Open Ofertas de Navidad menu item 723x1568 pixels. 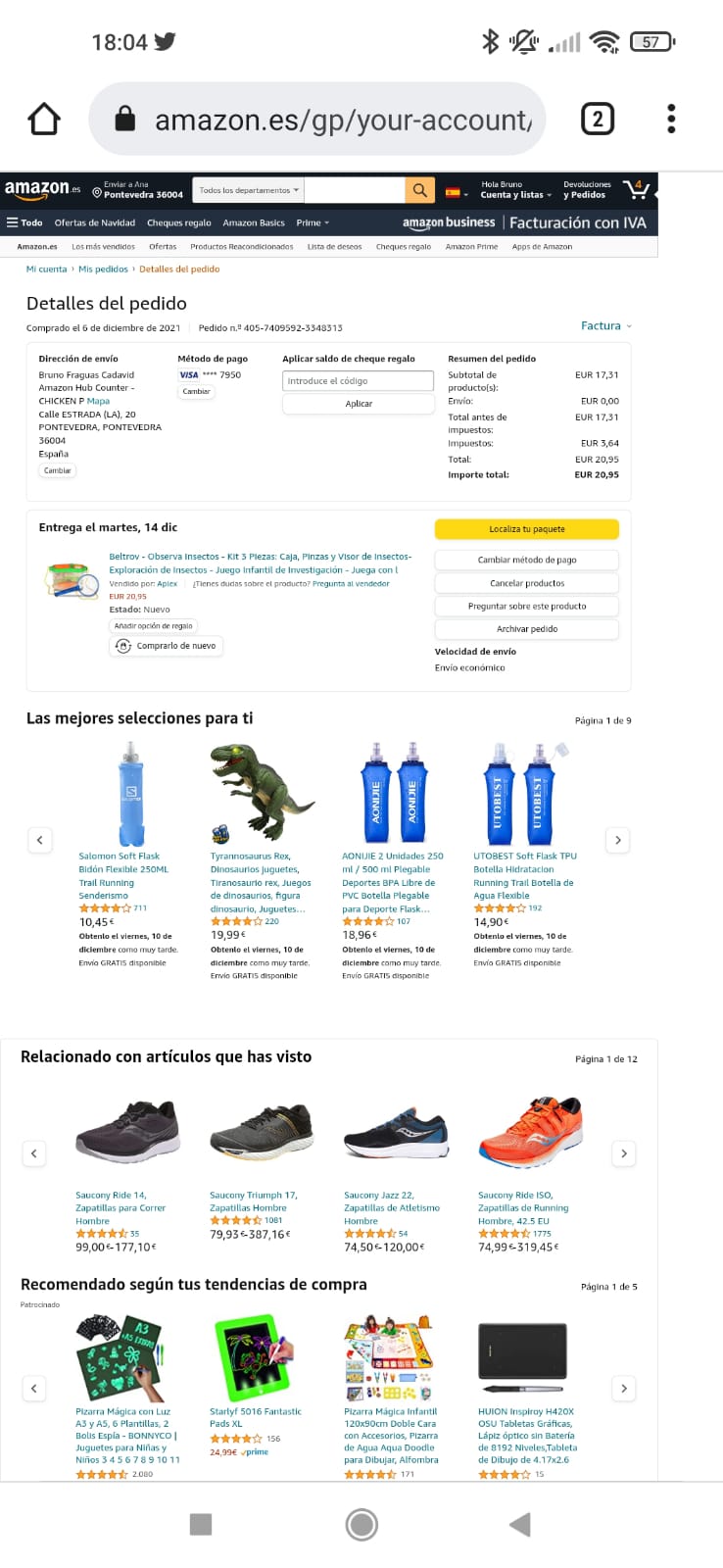pos(95,222)
